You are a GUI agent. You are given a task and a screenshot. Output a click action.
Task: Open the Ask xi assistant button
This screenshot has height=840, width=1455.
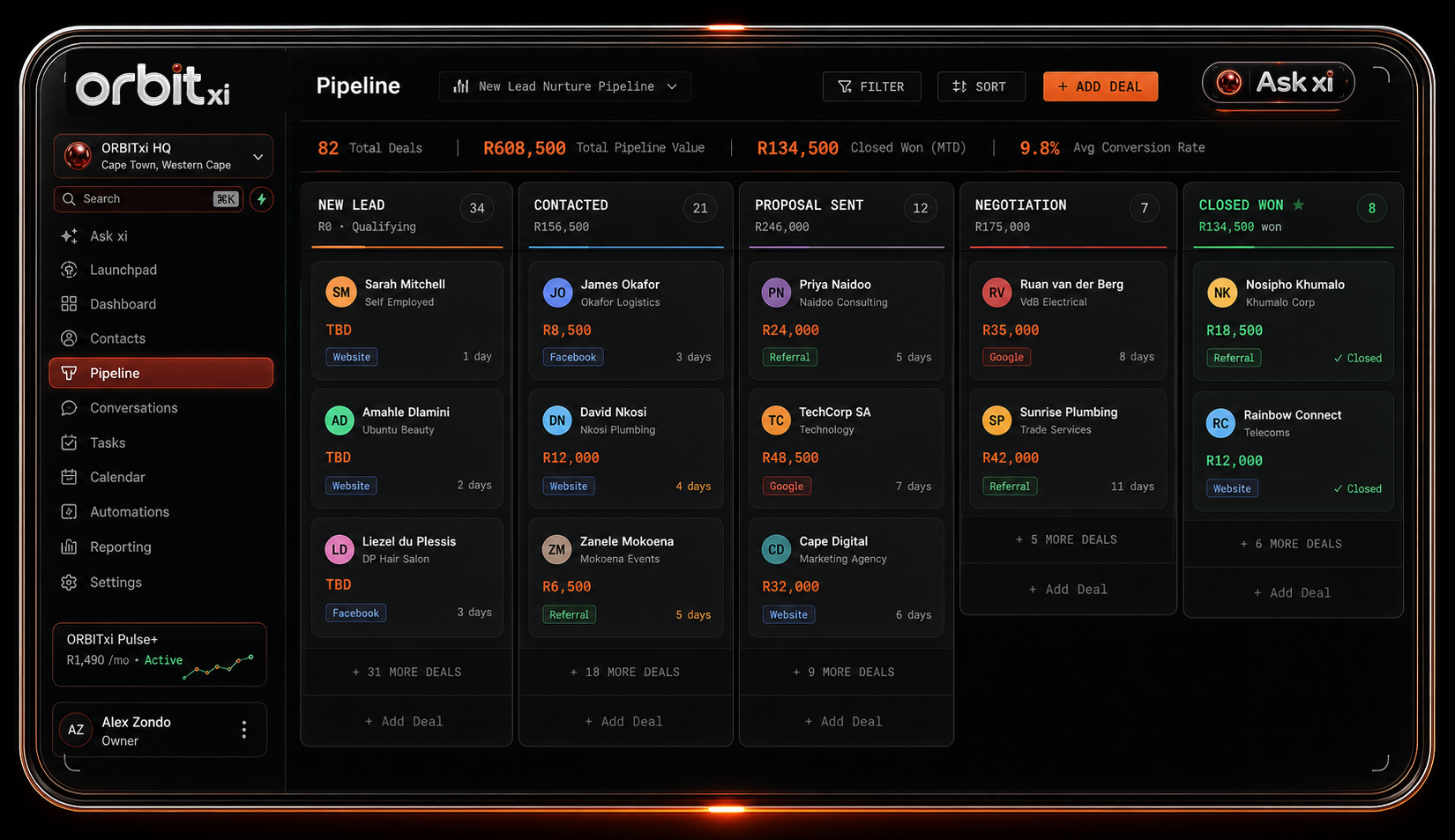pyautogui.click(x=1279, y=83)
